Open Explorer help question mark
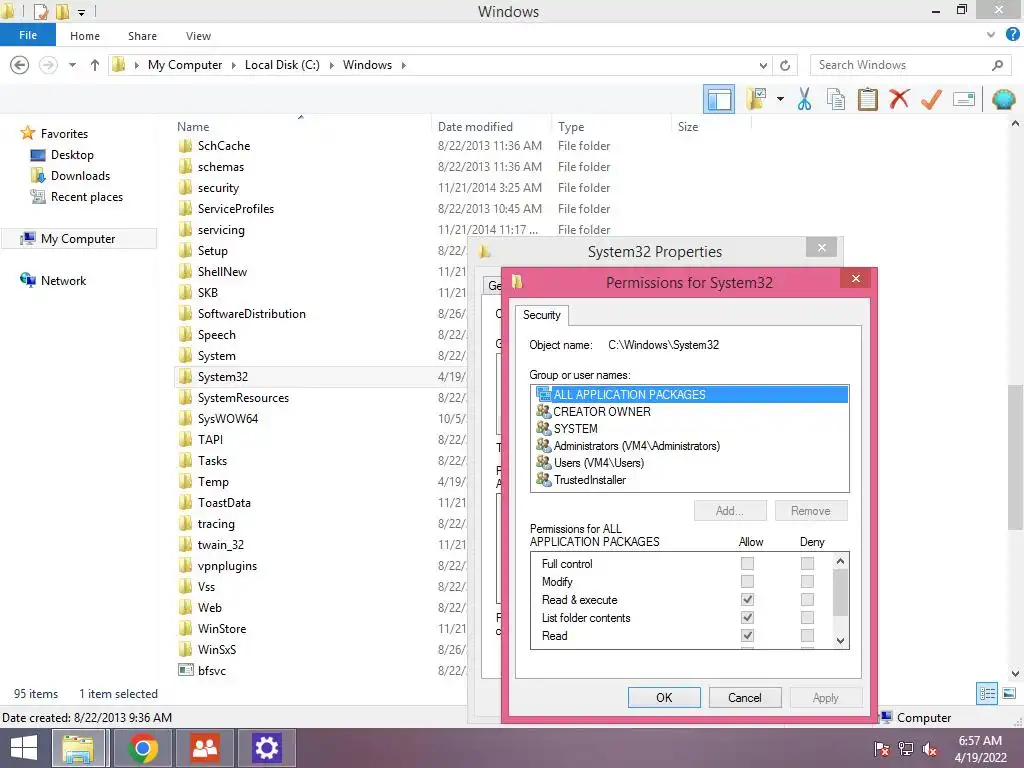 pos(1013,35)
